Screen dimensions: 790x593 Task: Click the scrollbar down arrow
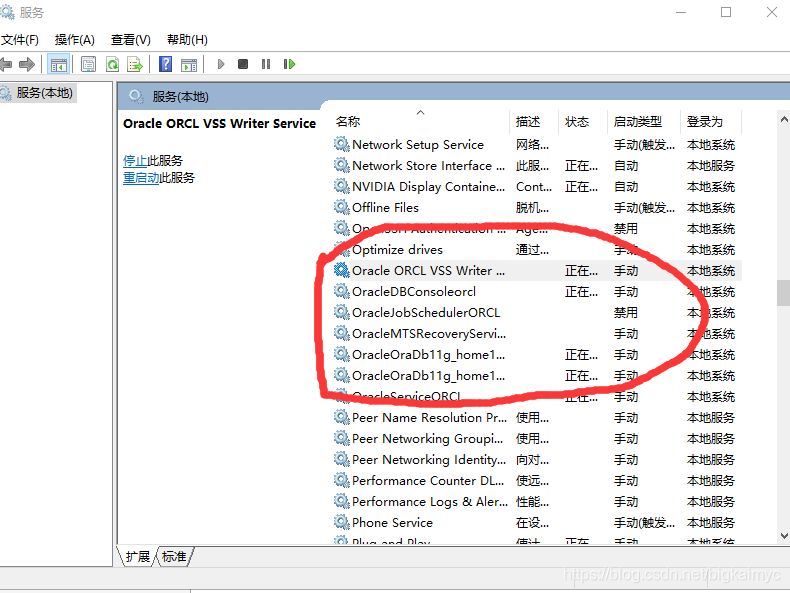point(784,536)
